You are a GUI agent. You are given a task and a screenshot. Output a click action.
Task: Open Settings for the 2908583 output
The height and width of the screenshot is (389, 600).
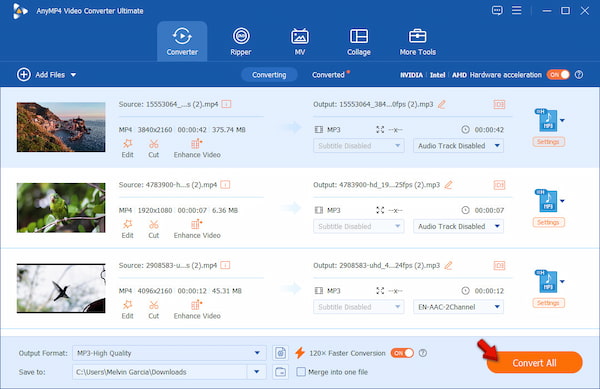tap(548, 303)
